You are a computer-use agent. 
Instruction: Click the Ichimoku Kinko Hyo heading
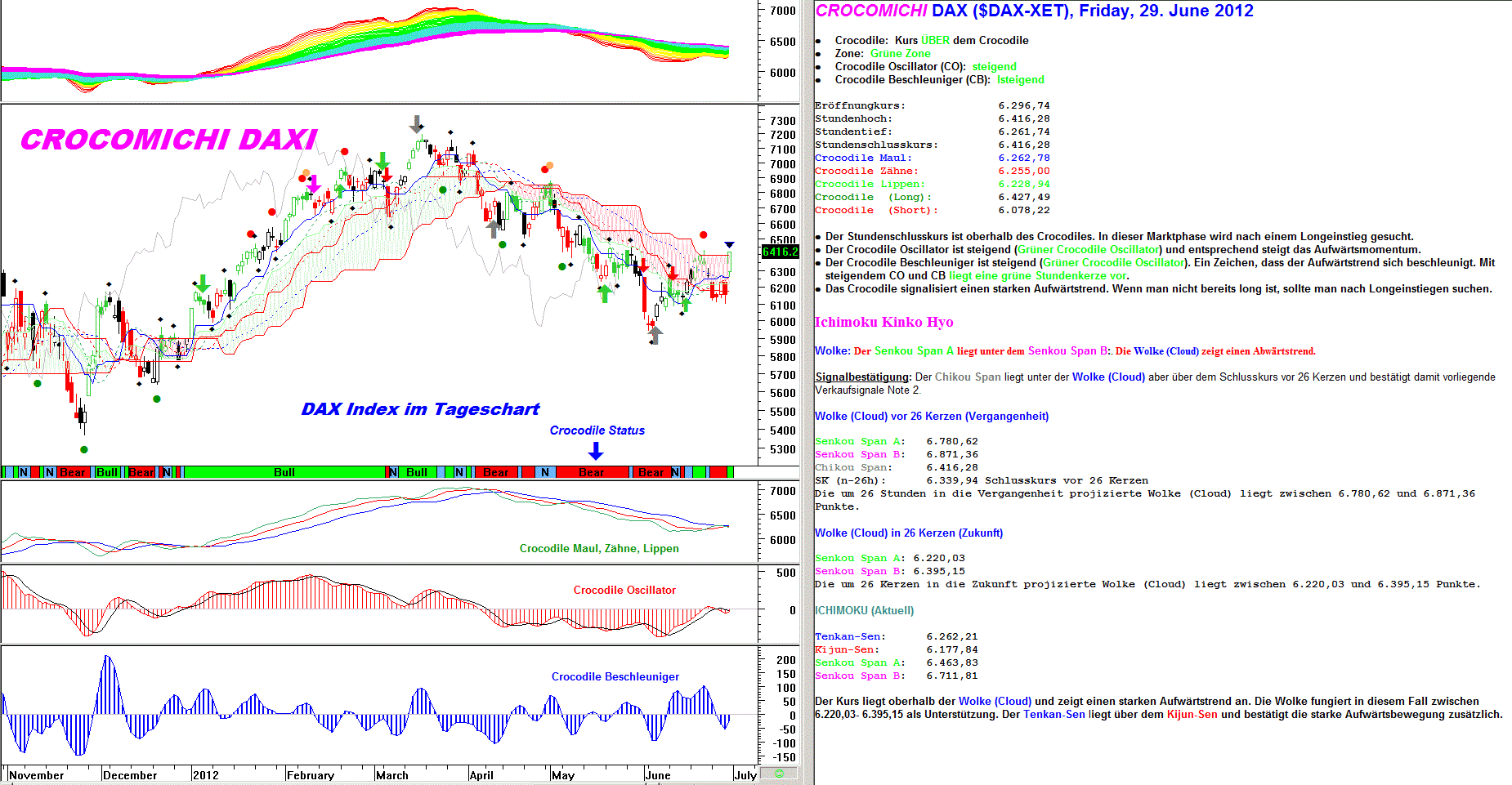click(883, 322)
